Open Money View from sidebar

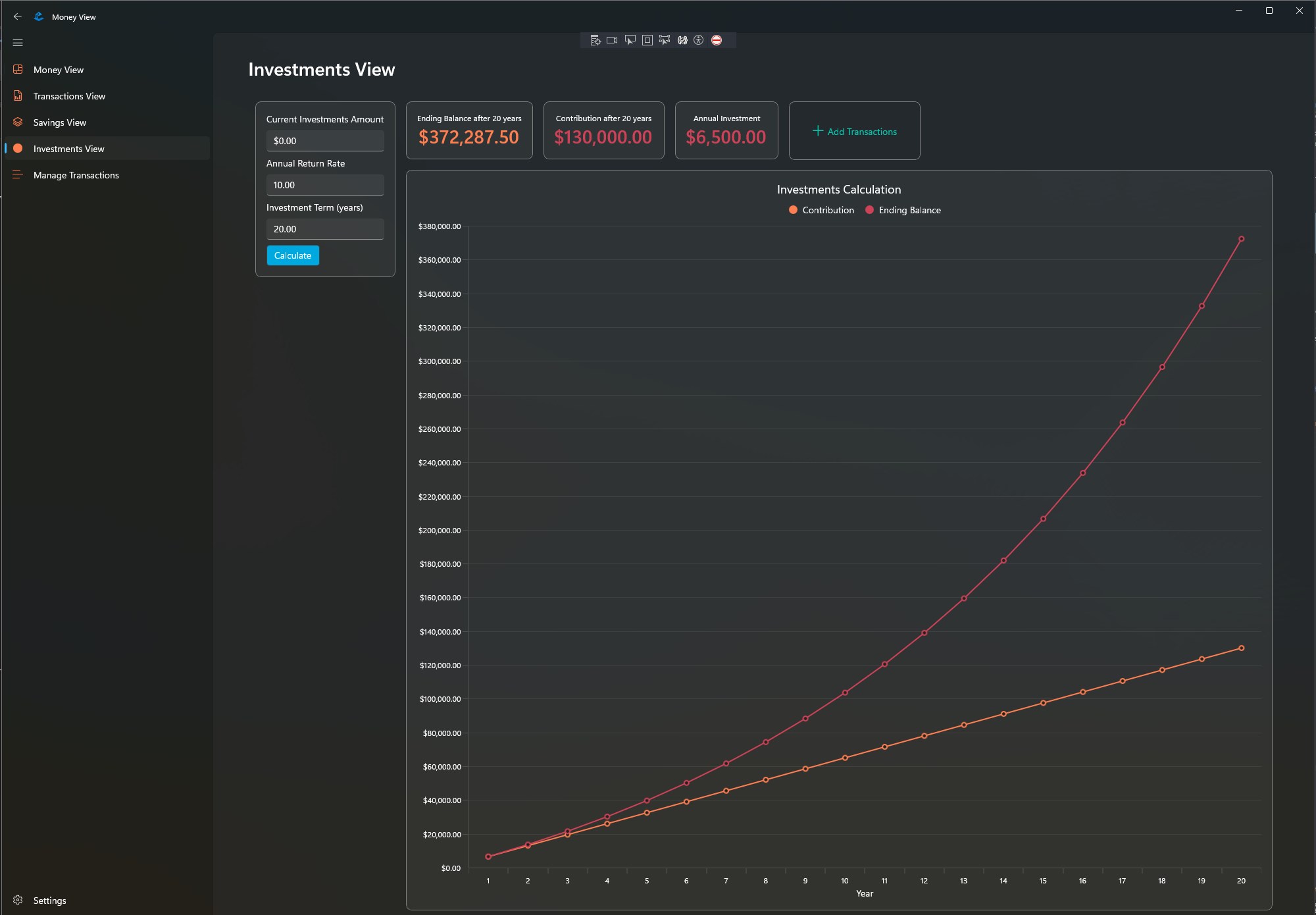[59, 70]
